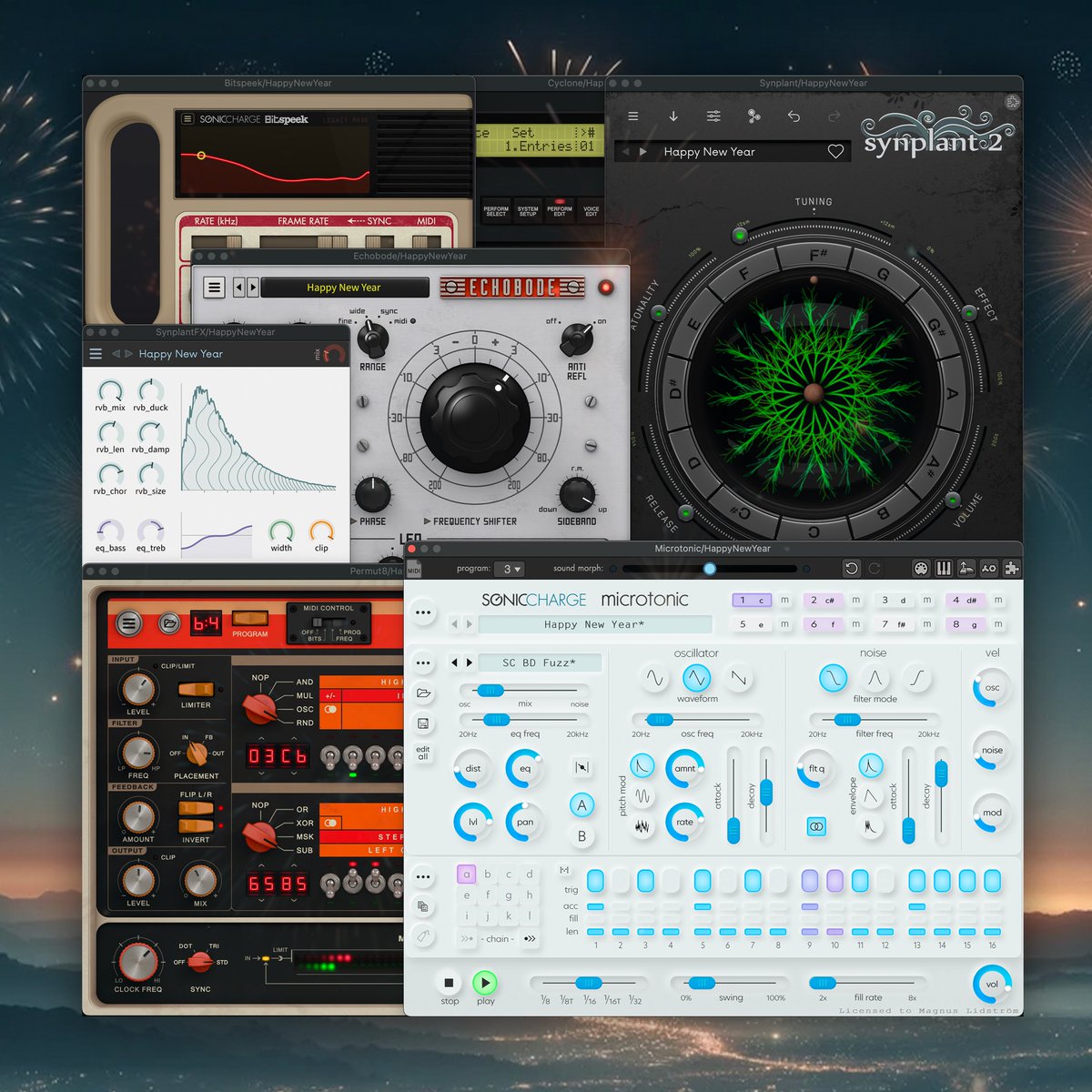
Task: Select sine oscillator waveform in Microtonic
Action: (655, 678)
